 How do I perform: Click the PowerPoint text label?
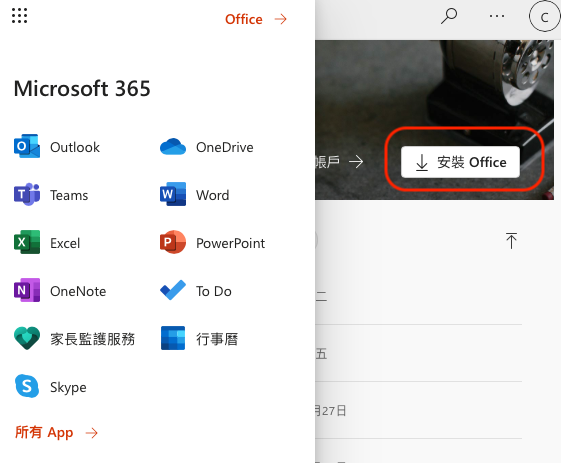coord(230,243)
